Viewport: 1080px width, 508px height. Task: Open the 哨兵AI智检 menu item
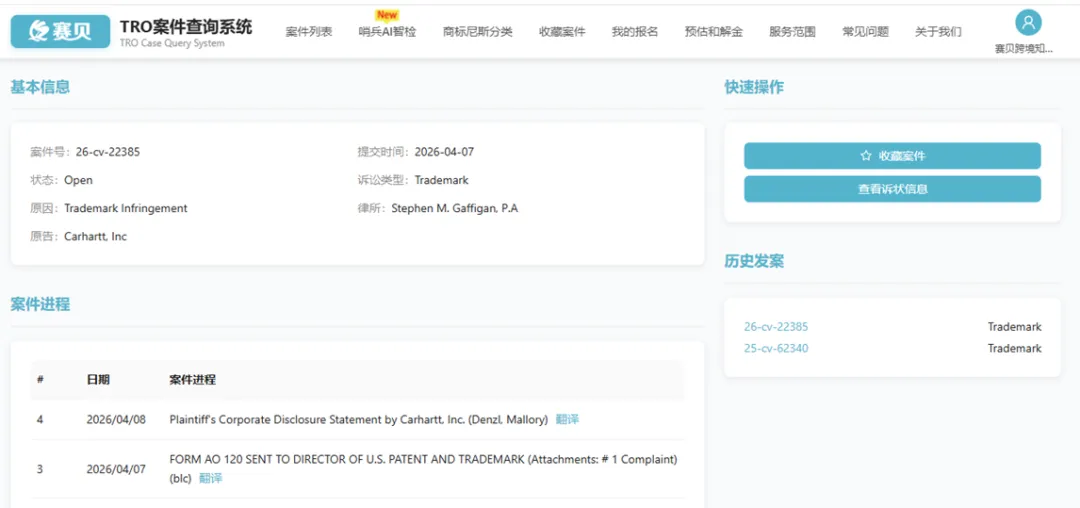click(387, 32)
